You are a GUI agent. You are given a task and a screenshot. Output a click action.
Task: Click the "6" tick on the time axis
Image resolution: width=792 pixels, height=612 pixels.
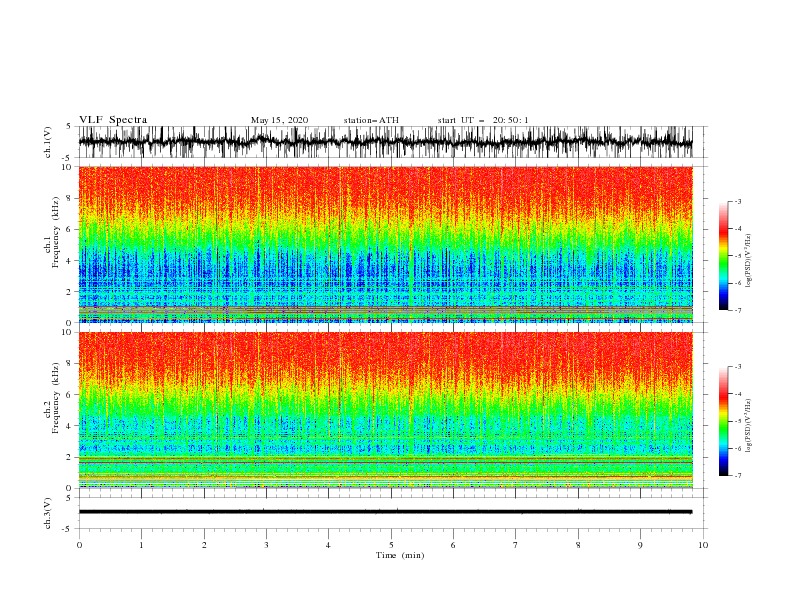[454, 545]
